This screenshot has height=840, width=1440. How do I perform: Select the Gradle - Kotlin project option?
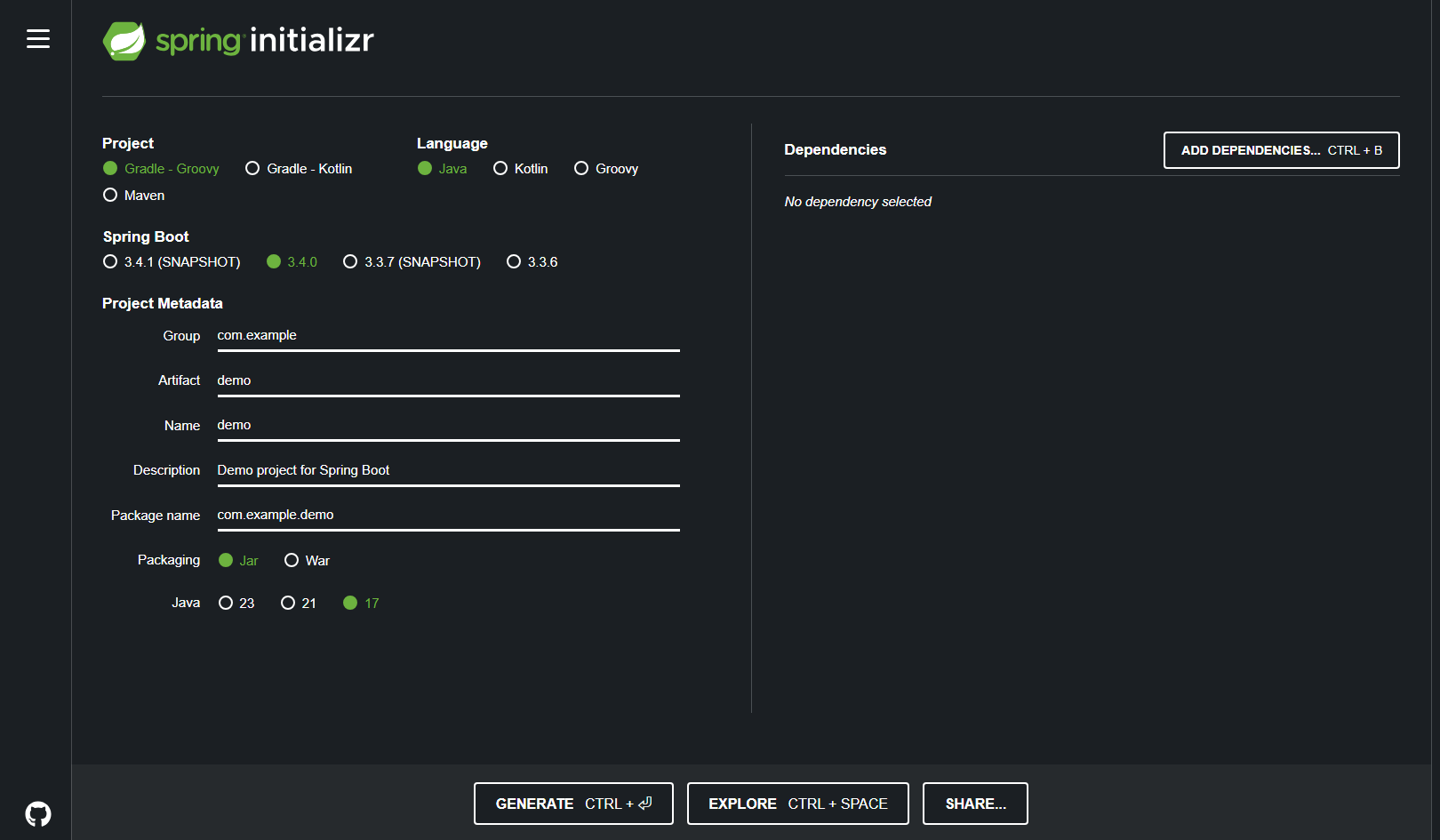[299, 169]
